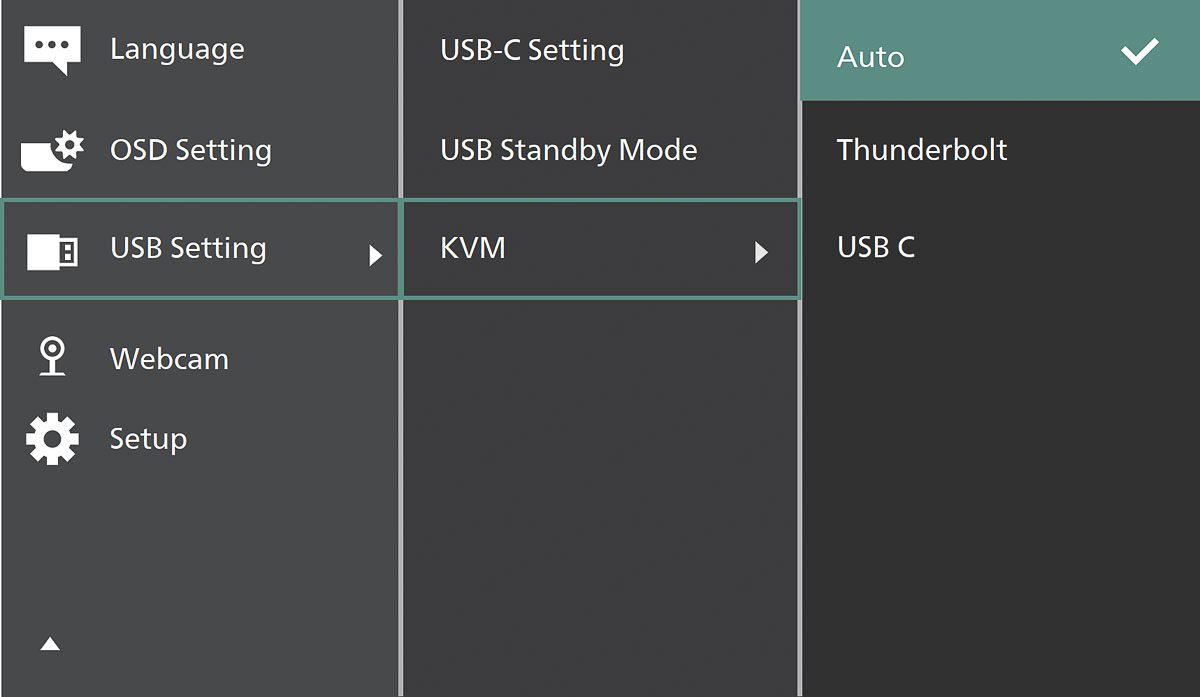Click the OSD Setting gear-screen icon
The image size is (1200, 697).
tap(53, 151)
